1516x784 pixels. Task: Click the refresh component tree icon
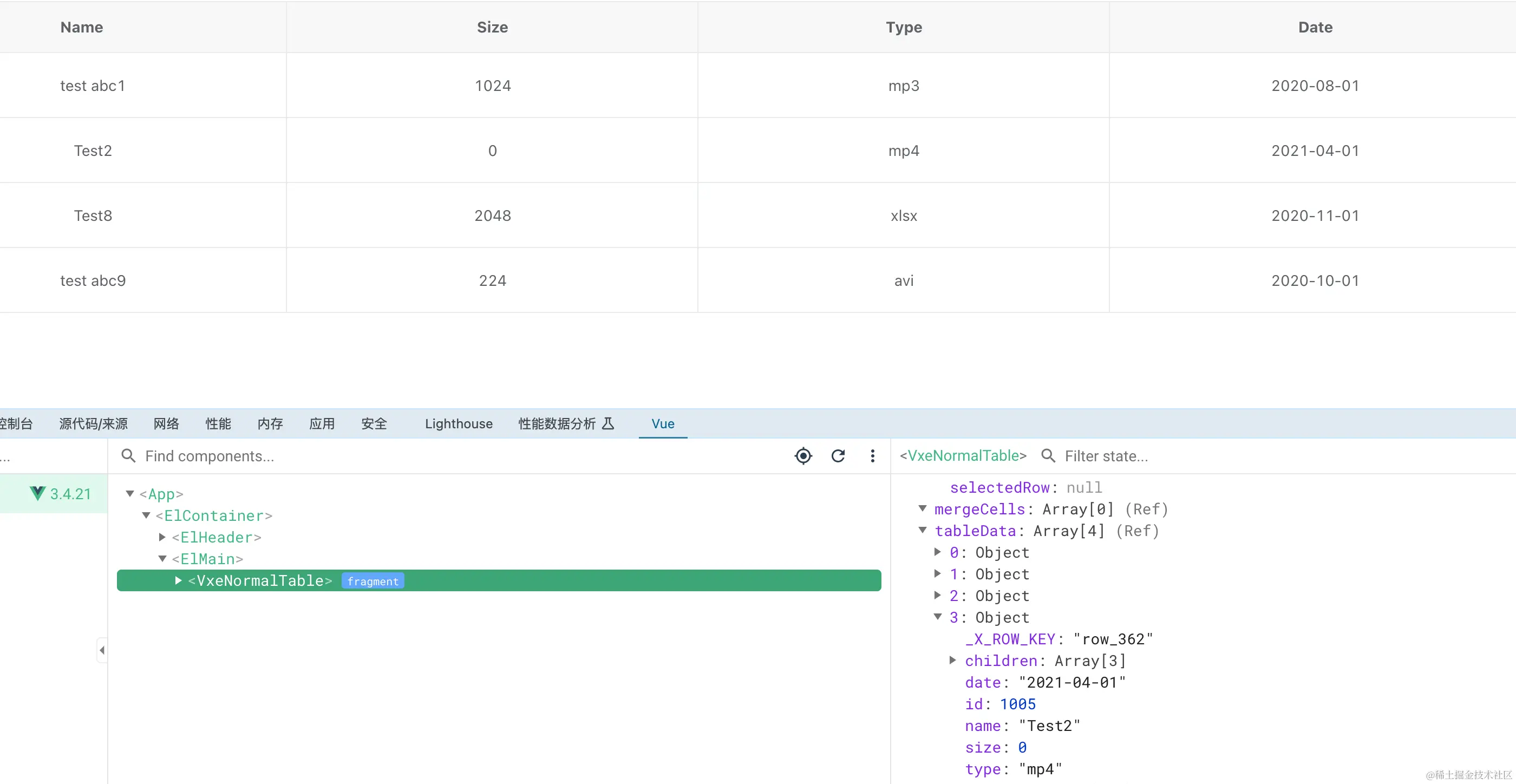pos(838,456)
